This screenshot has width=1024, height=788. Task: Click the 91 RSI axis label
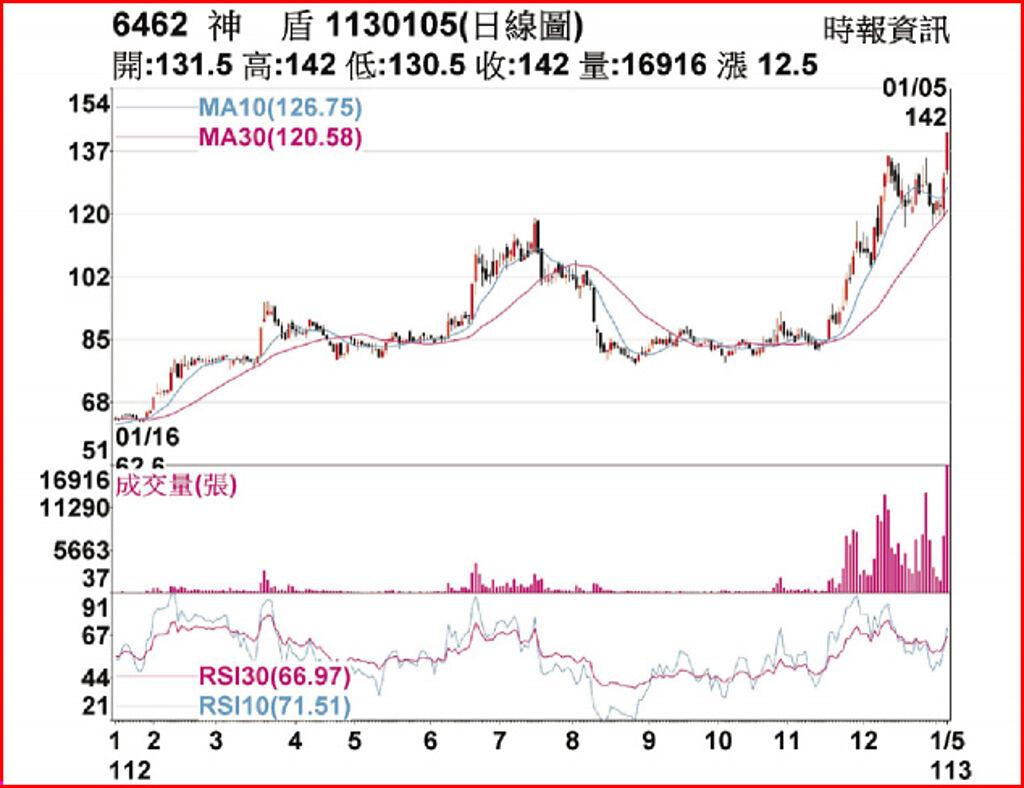[94, 608]
